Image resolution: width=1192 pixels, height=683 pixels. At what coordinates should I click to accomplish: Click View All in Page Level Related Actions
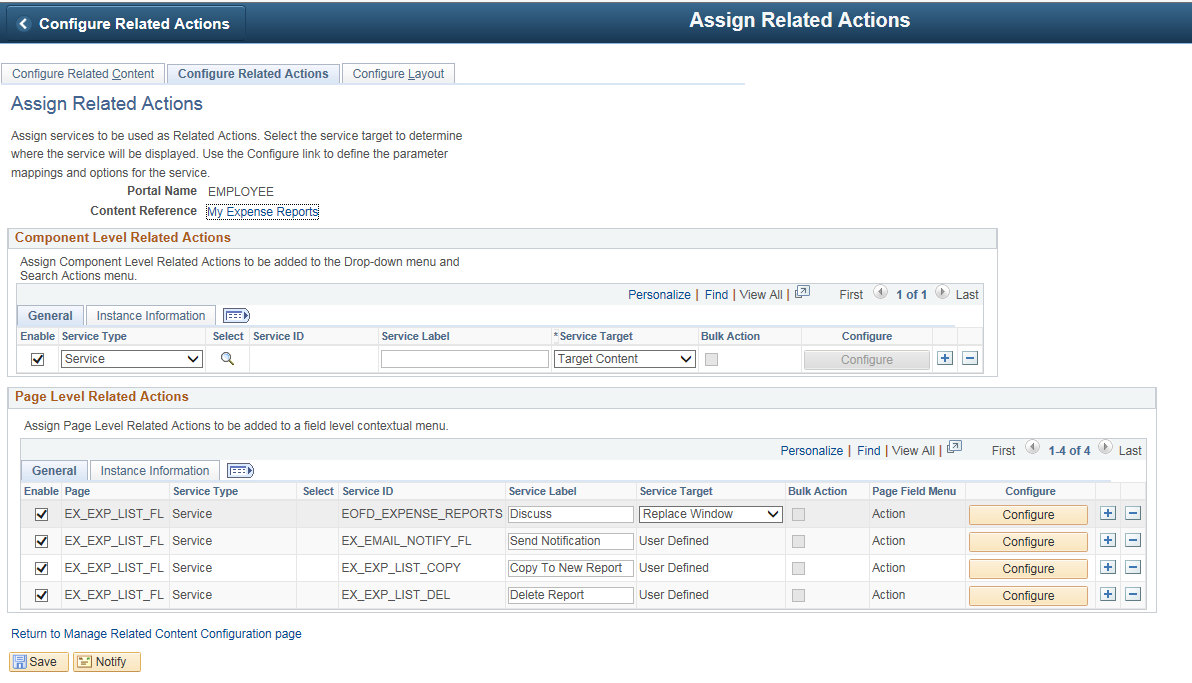coord(913,449)
